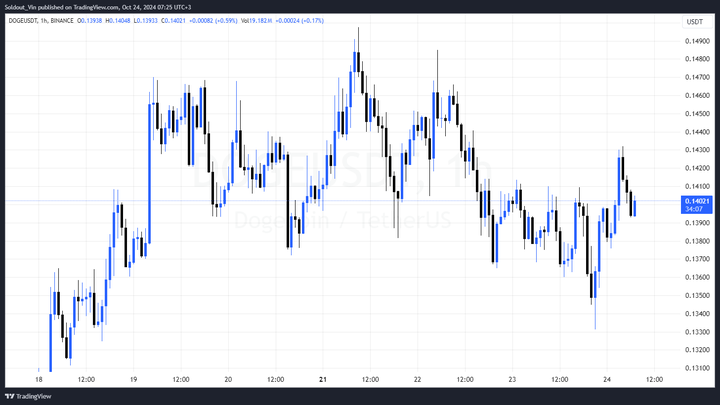
Task: Click the 0.14900 price axis label
Action: coord(697,41)
